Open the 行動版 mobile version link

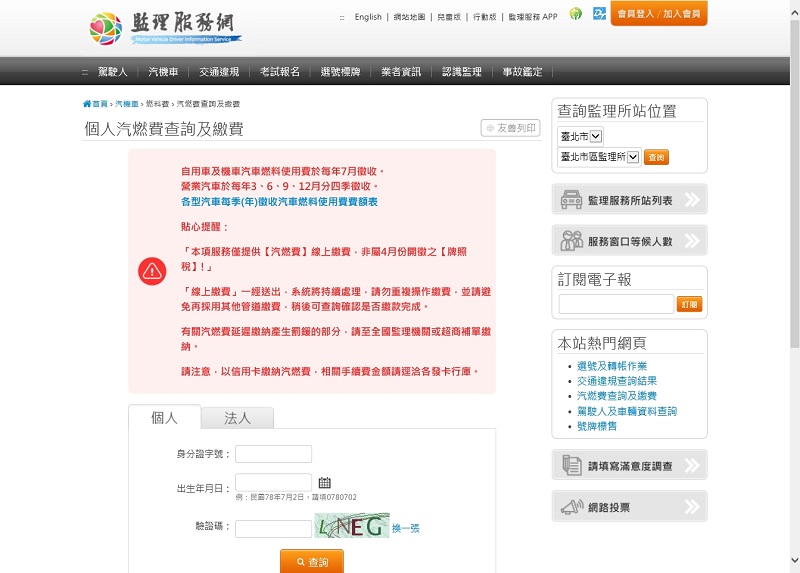(x=485, y=17)
